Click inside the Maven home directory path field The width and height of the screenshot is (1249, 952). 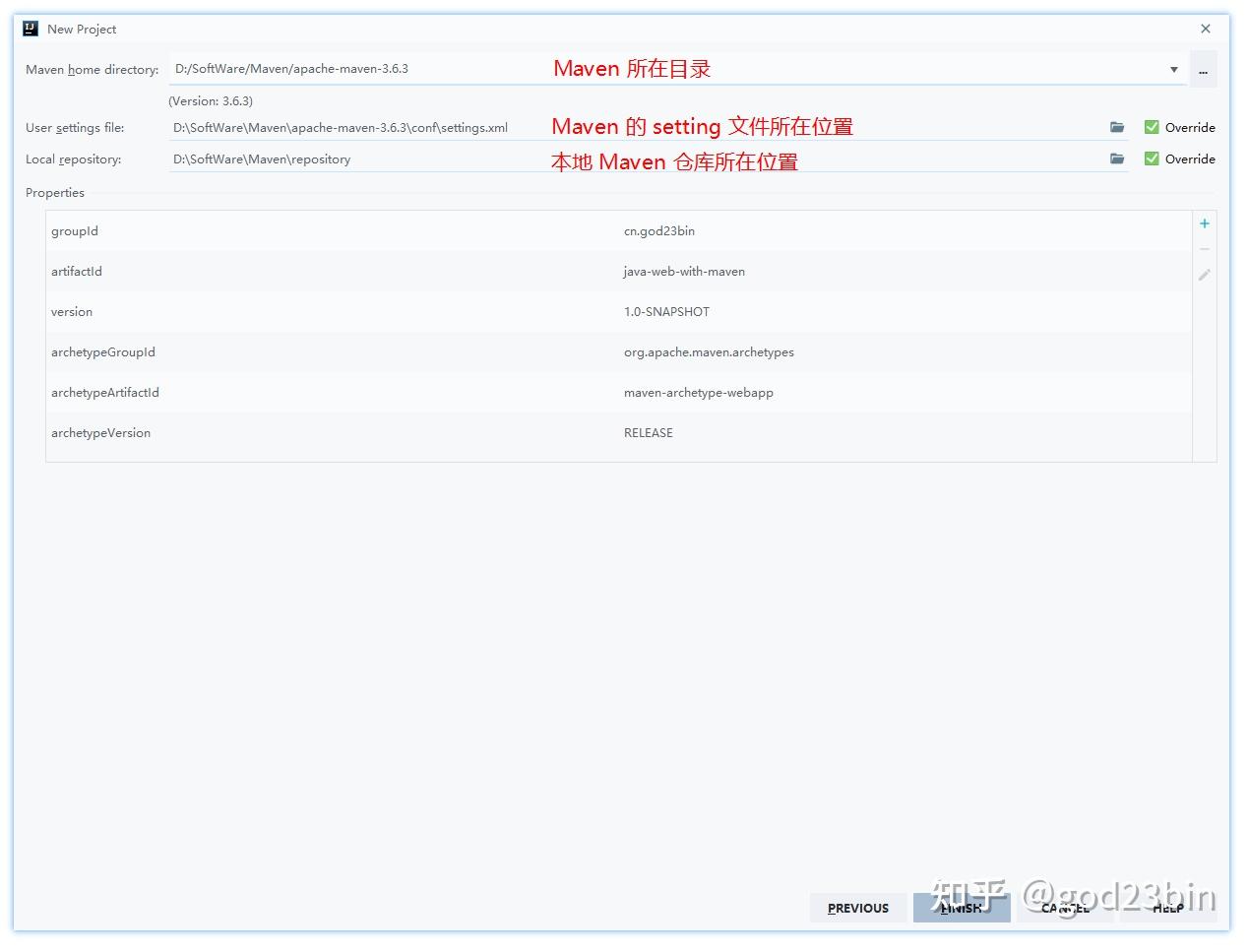[394, 69]
